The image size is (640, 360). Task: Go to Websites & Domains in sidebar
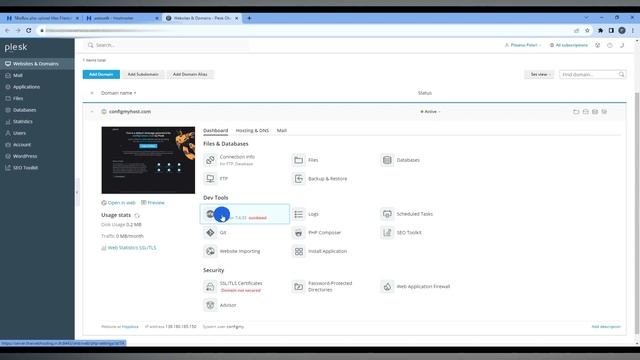pos(37,64)
